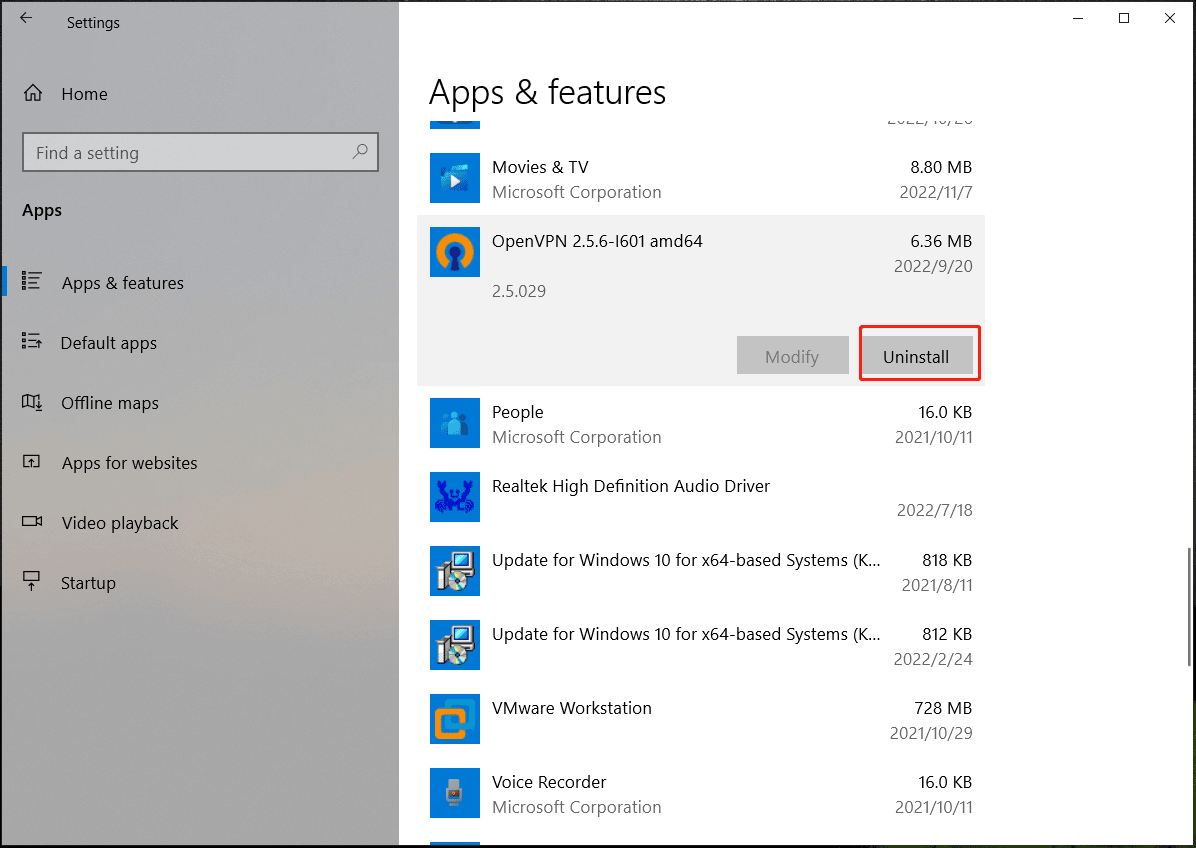This screenshot has width=1196, height=848.
Task: Click the back arrow in Settings
Action: (26, 18)
